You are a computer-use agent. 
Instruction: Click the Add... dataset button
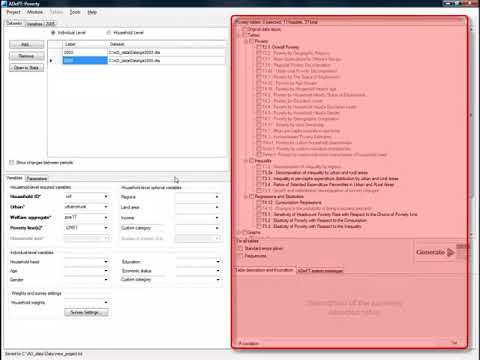[x=26, y=44]
